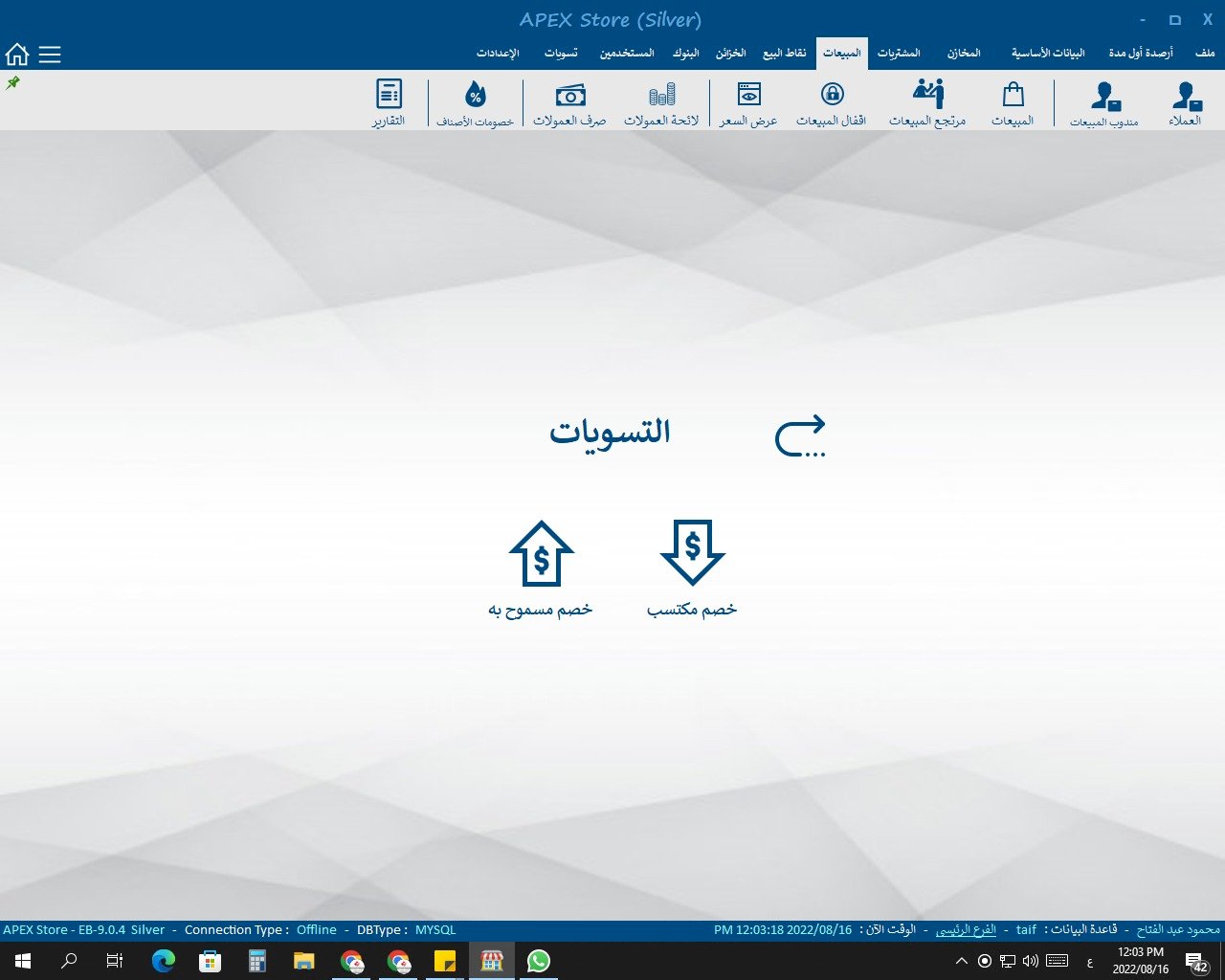Image resolution: width=1225 pixels, height=980 pixels.
Task: Click صرف العمولات cash payout icon
Action: 569,102
